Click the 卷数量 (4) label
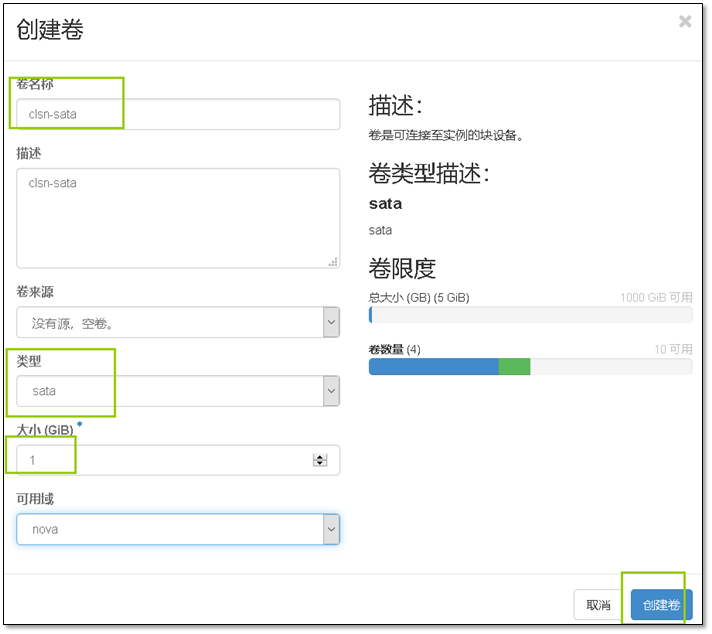 coord(395,349)
